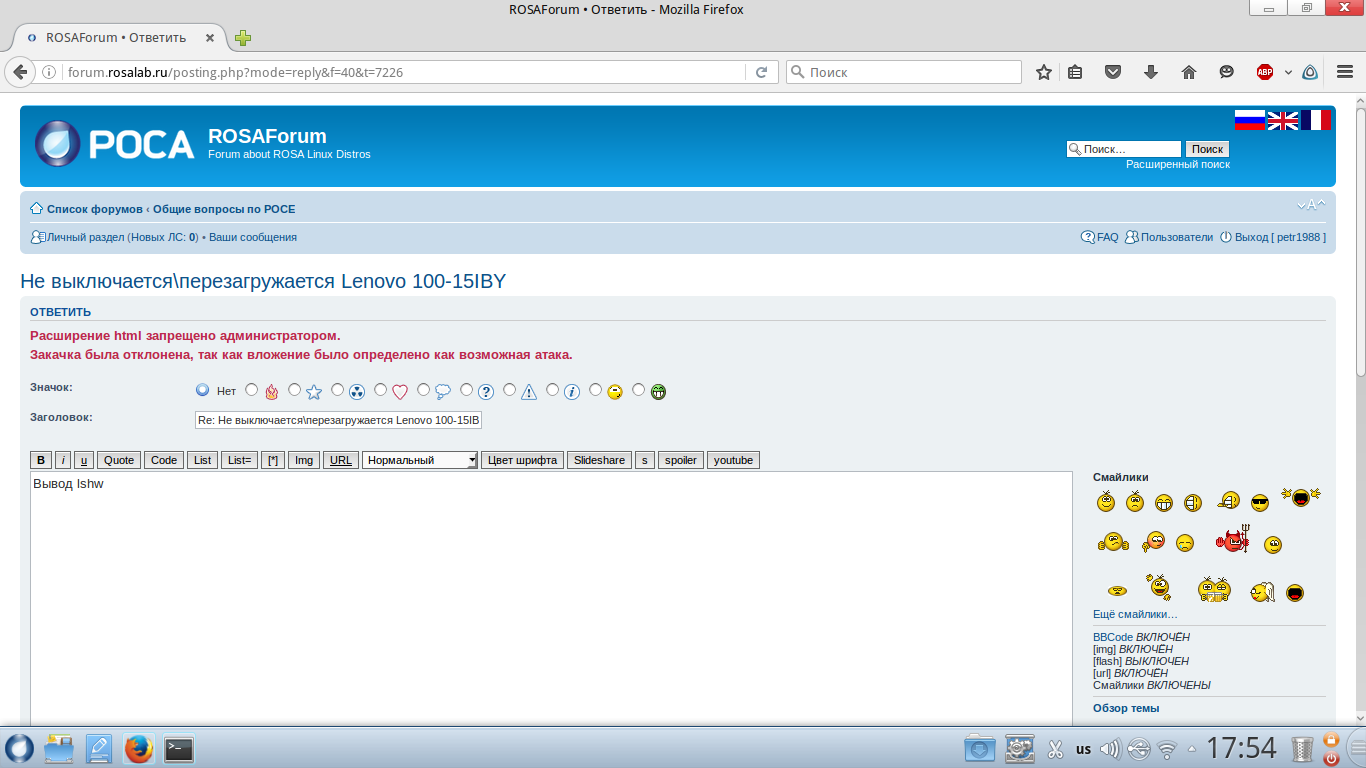The width and height of the screenshot is (1366, 768).
Task: Open the Pocket icon in Firefox toolbar
Action: coord(1113,72)
